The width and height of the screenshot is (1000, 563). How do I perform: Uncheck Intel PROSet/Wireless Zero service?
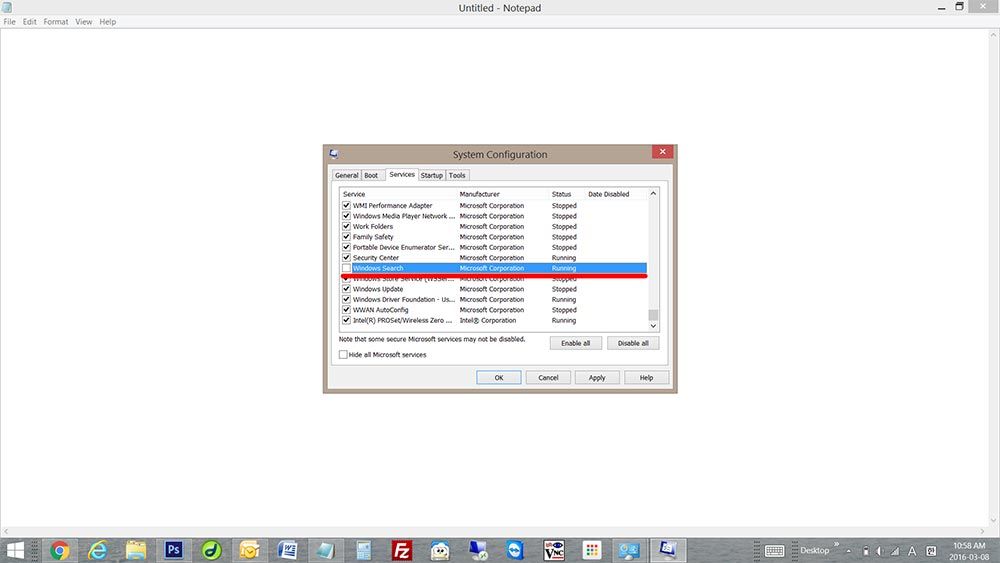click(346, 320)
